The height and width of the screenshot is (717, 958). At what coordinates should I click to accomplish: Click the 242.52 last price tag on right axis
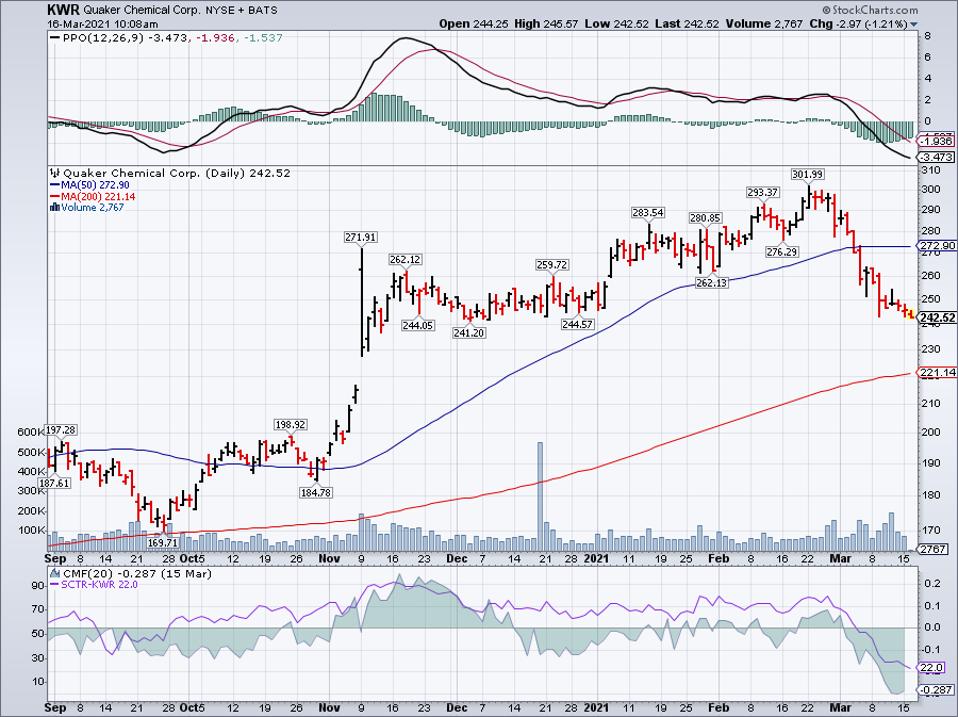tap(936, 318)
